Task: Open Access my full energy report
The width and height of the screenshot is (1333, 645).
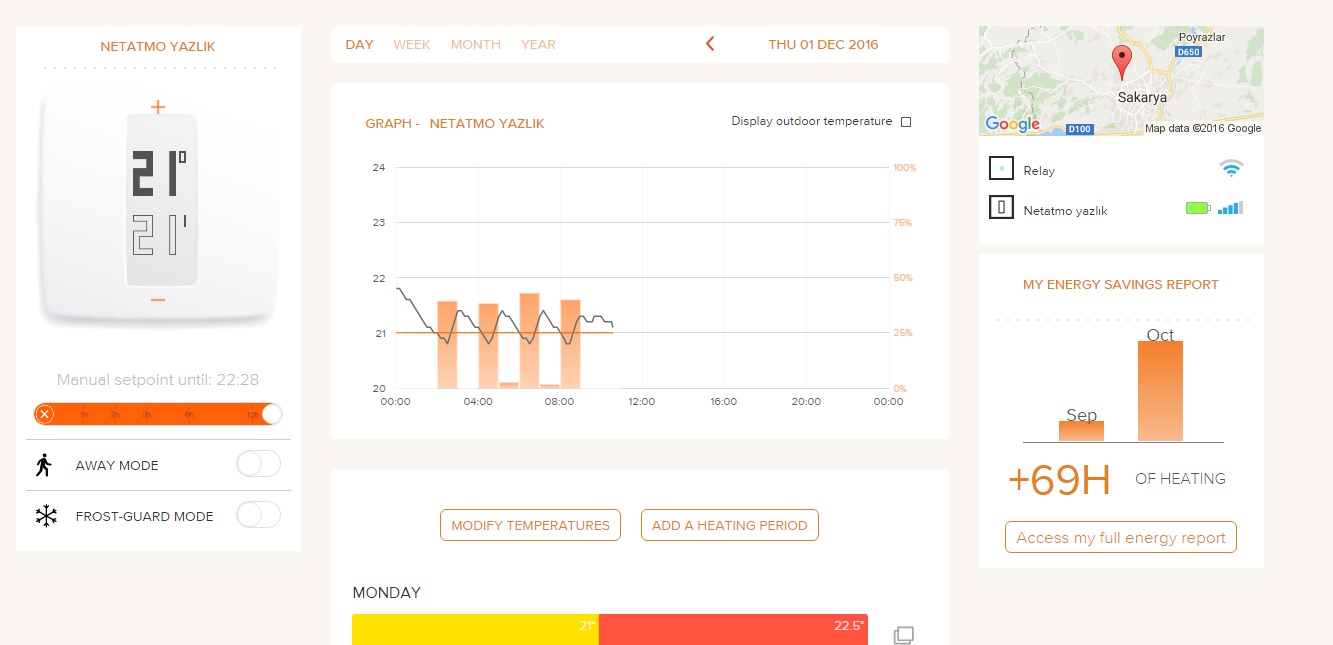Action: coord(1121,537)
